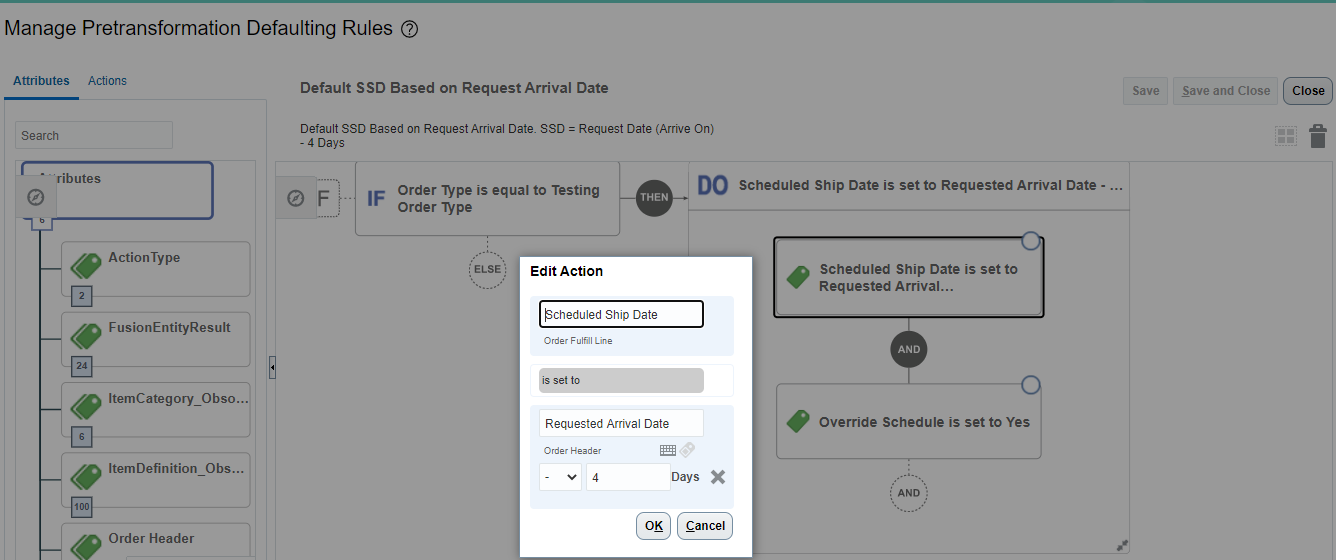Click the green tag icon for FusionEntityResult
The image size is (1336, 560).
(86, 335)
